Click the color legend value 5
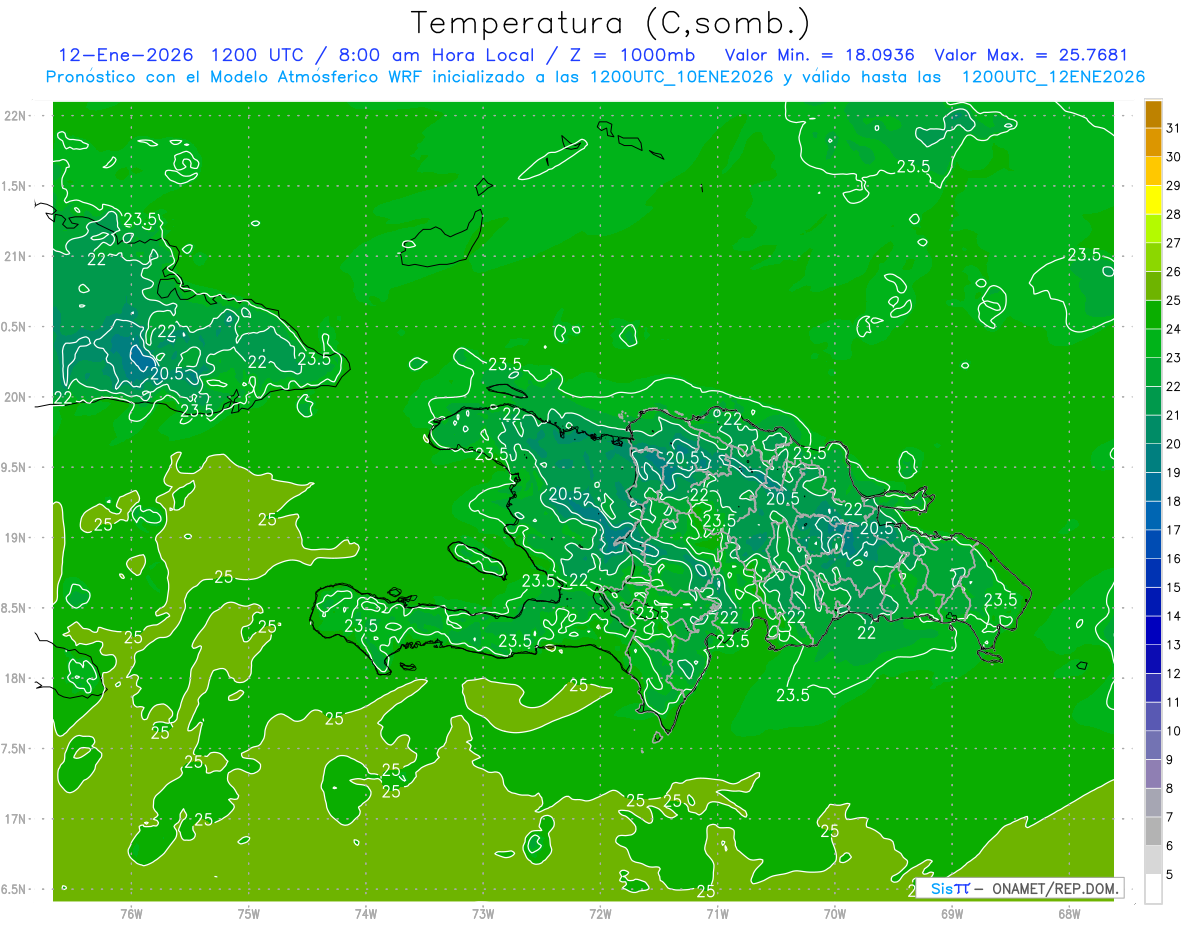The image size is (1200, 927). tap(1170, 875)
